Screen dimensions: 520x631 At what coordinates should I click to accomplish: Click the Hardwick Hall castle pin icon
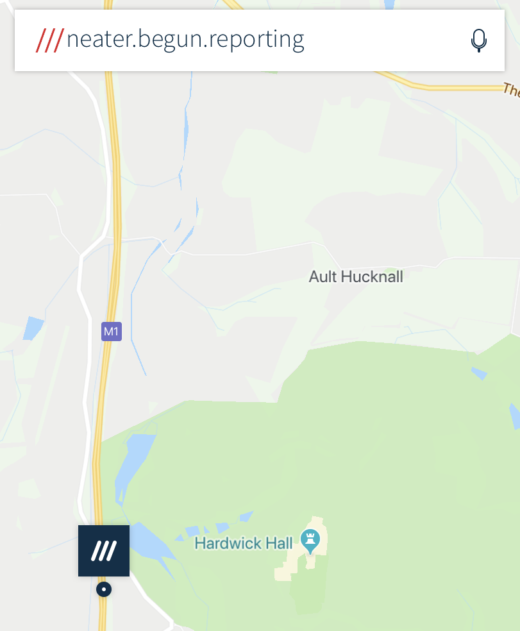[310, 541]
